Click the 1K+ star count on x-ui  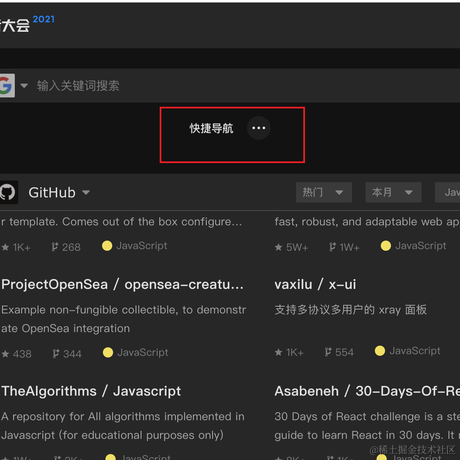click(289, 352)
